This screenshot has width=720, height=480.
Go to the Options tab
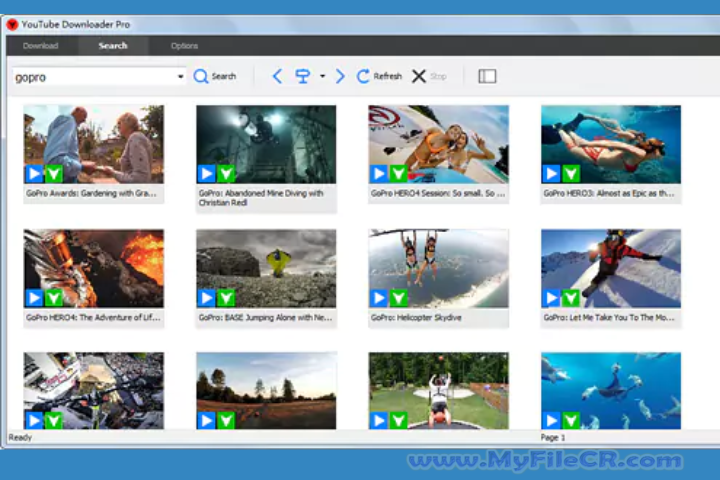[x=184, y=46]
